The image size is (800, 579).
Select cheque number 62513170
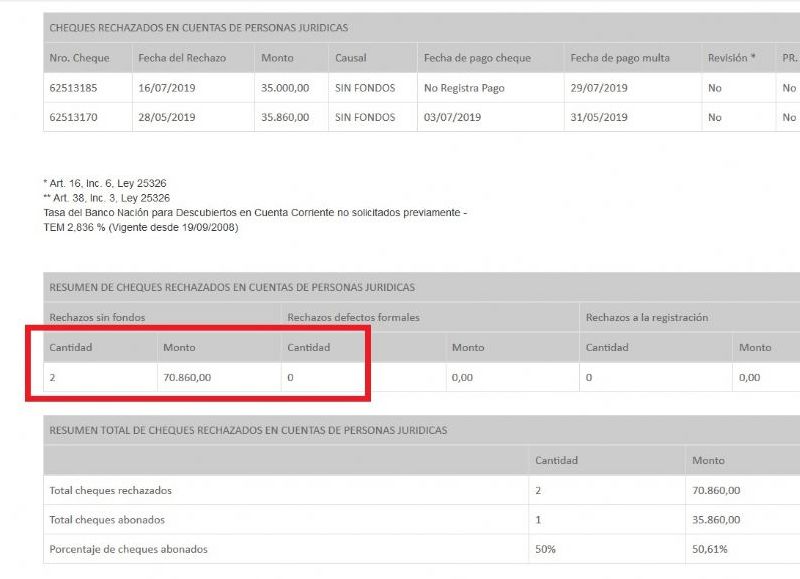(x=73, y=117)
